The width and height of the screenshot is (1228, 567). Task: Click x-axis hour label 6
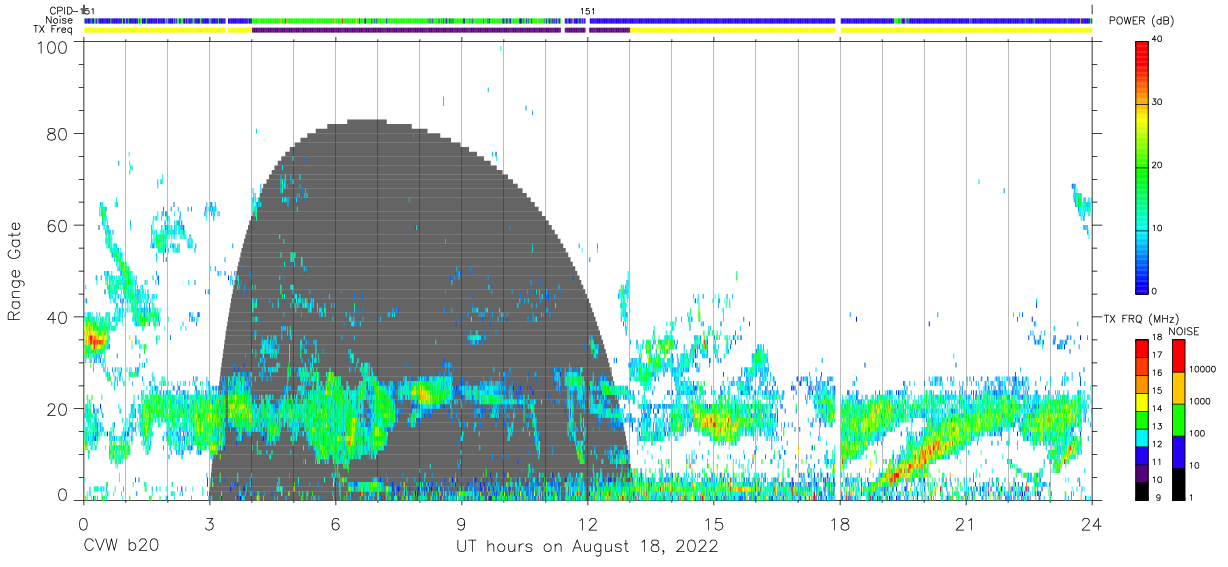click(336, 525)
